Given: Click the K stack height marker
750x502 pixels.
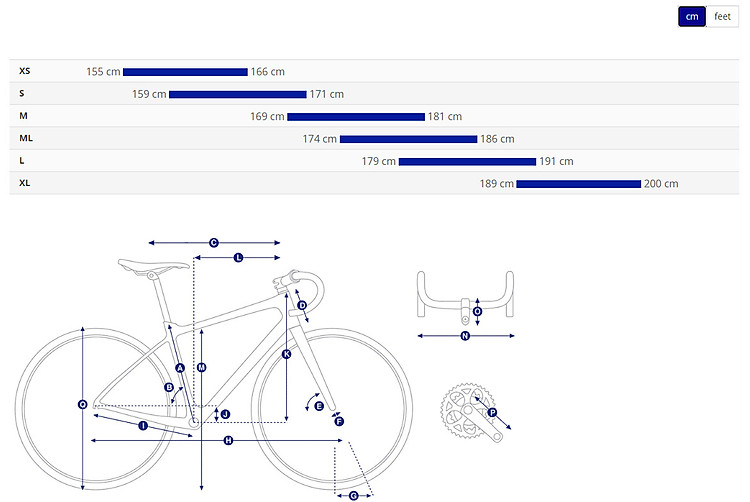Looking at the screenshot, I should (x=287, y=354).
